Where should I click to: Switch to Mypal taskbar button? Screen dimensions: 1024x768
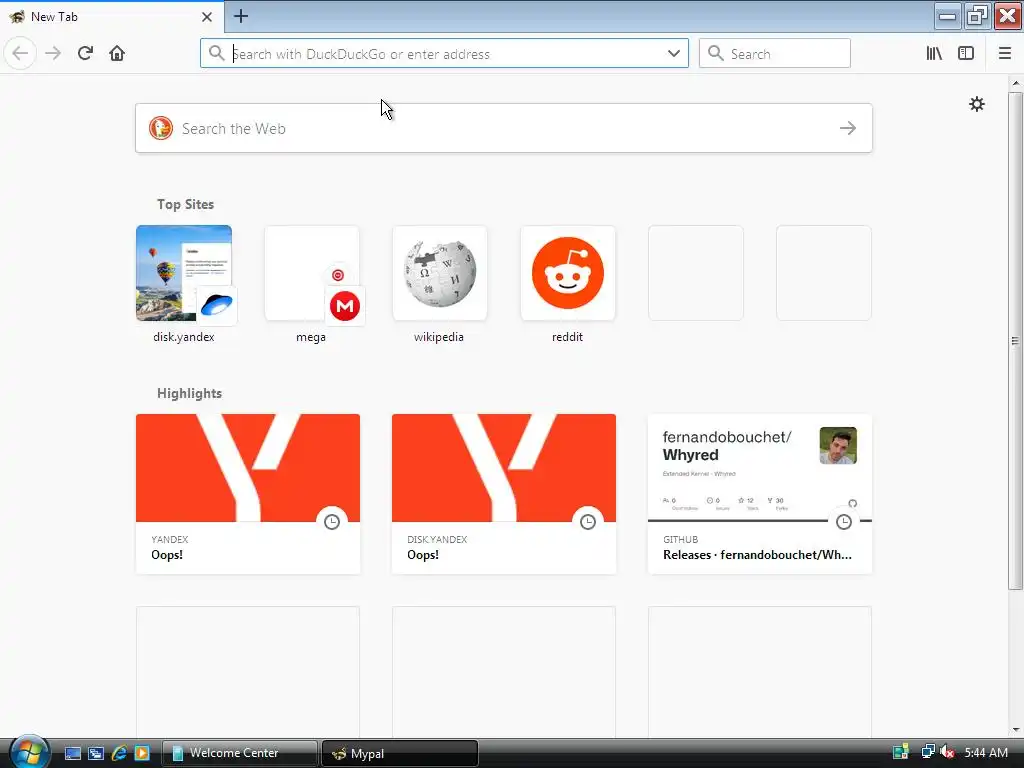click(x=400, y=753)
